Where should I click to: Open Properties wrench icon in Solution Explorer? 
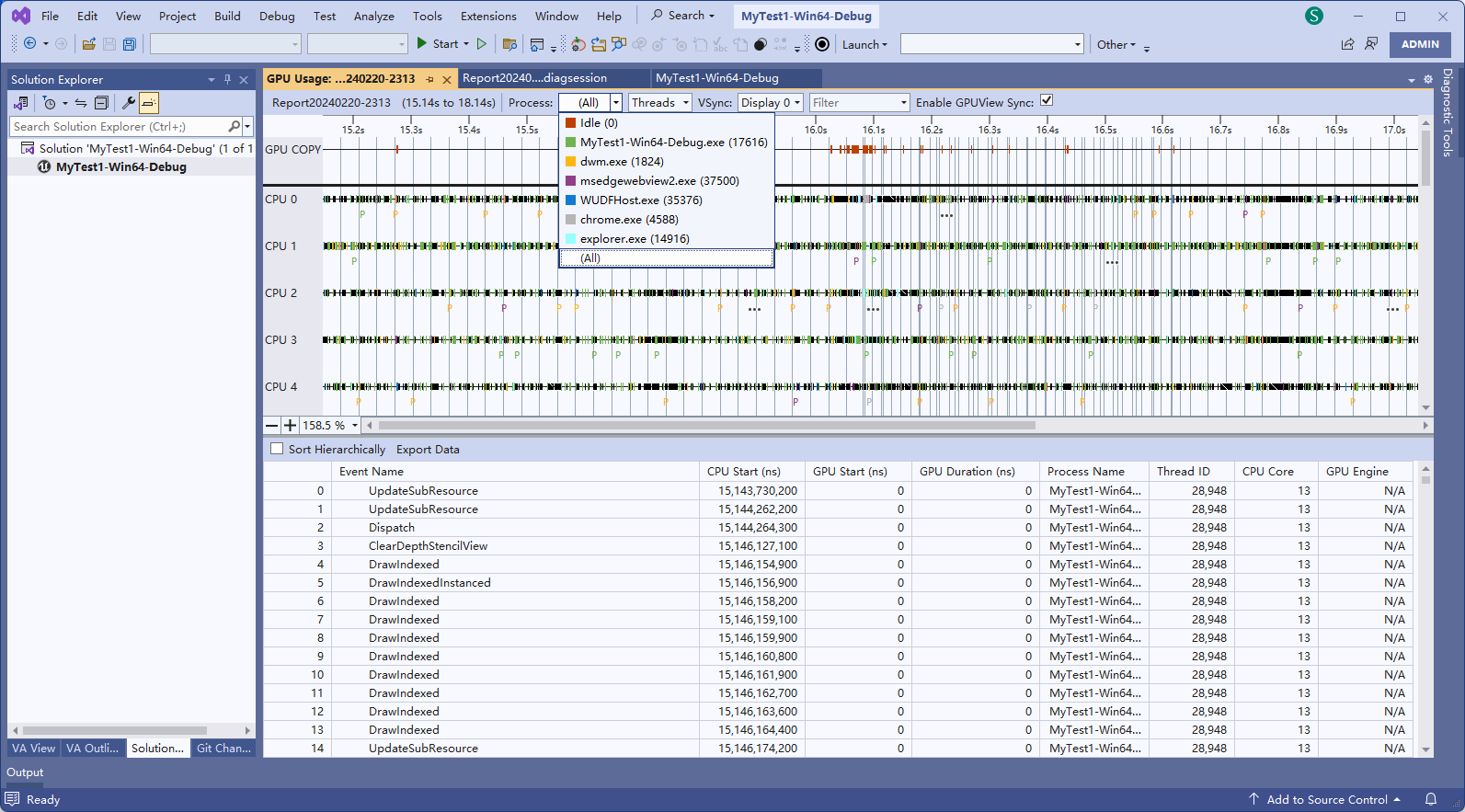click(129, 103)
